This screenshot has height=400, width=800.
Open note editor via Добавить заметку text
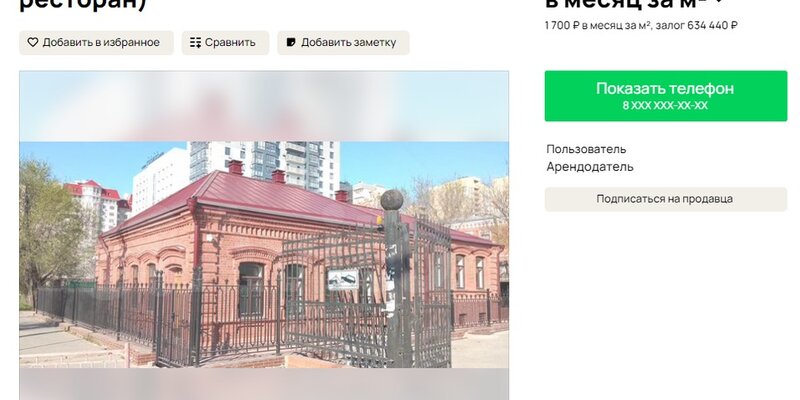click(x=348, y=42)
